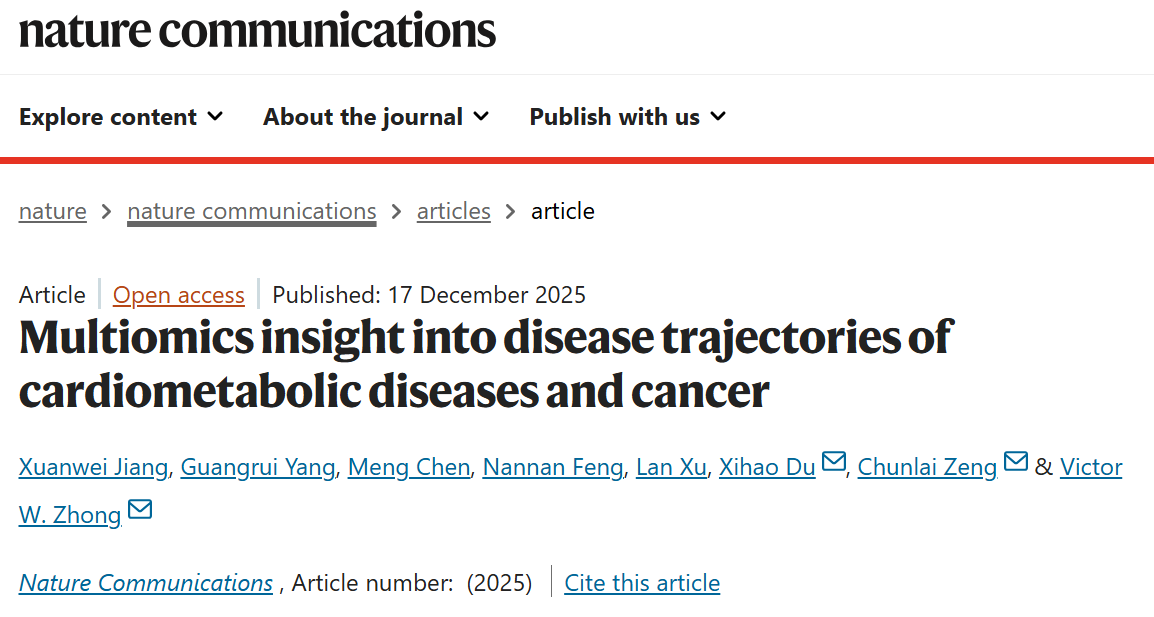Click author name Meng Chen
The height and width of the screenshot is (617, 1154).
[x=408, y=467]
